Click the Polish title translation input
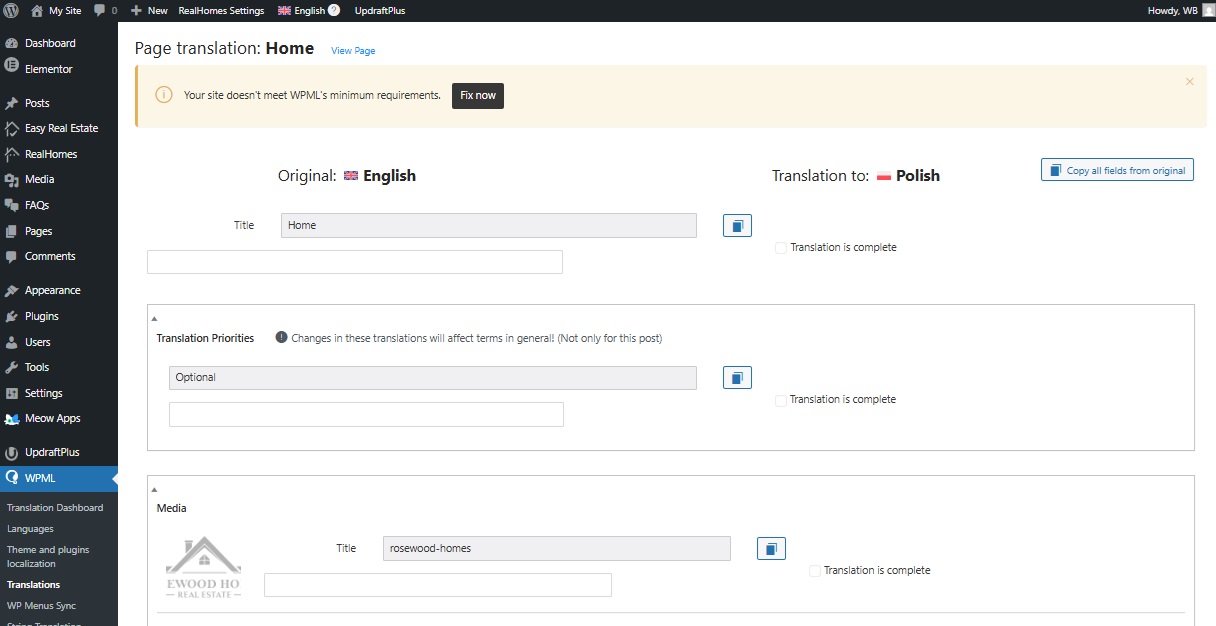1216x626 pixels. (x=355, y=262)
